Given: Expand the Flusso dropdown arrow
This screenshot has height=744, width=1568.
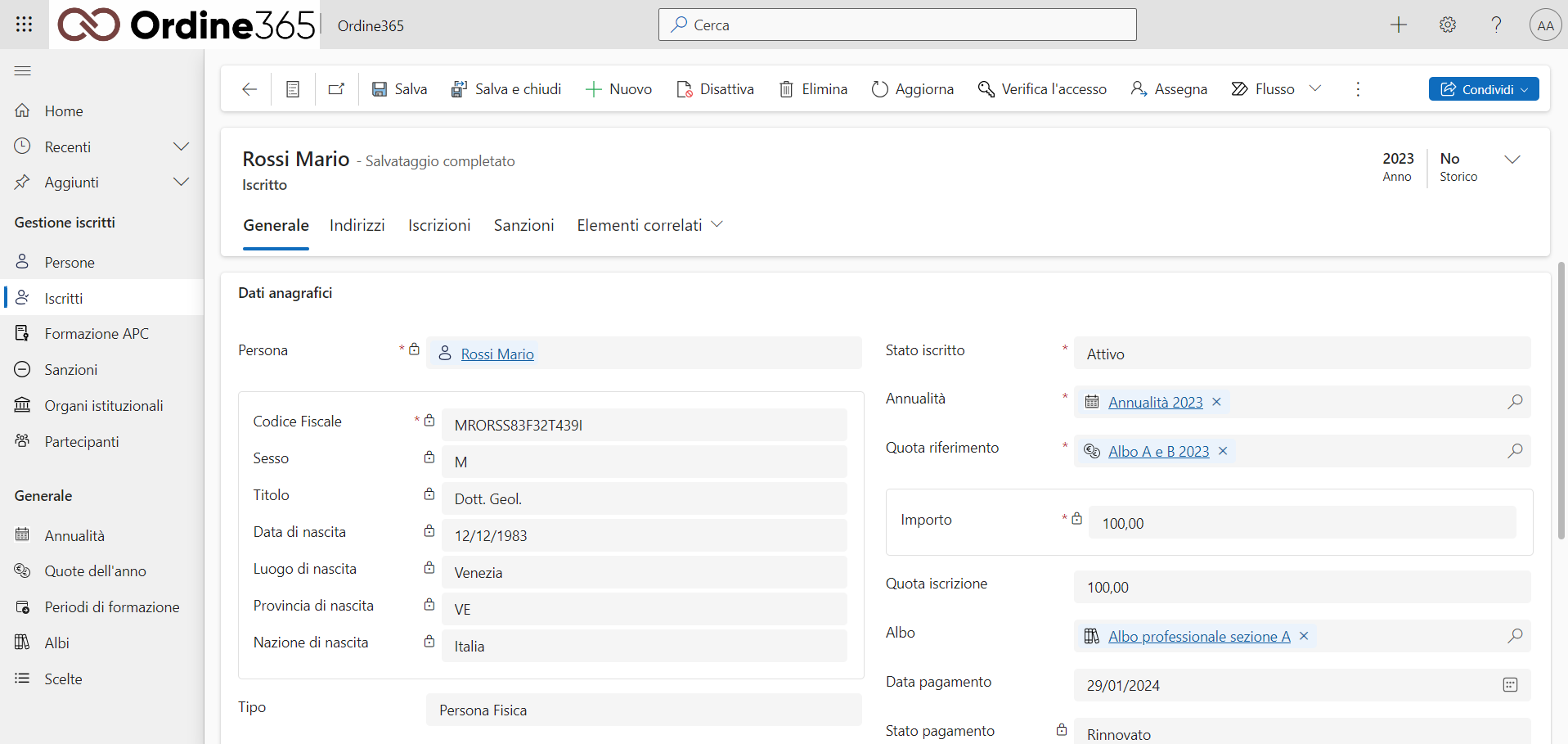Looking at the screenshot, I should [1315, 88].
